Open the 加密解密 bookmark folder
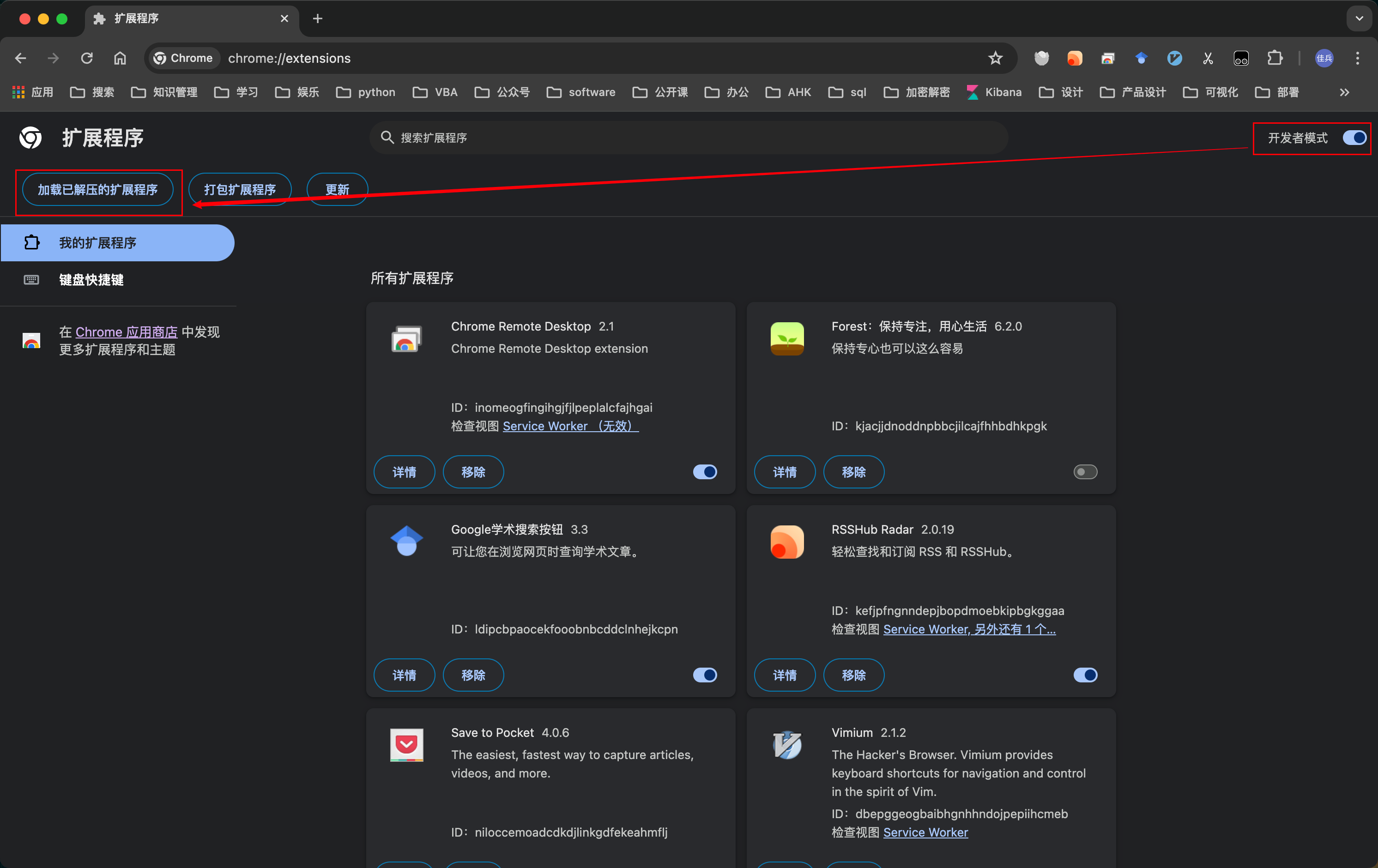Image resolution: width=1378 pixels, height=868 pixels. pos(917,92)
